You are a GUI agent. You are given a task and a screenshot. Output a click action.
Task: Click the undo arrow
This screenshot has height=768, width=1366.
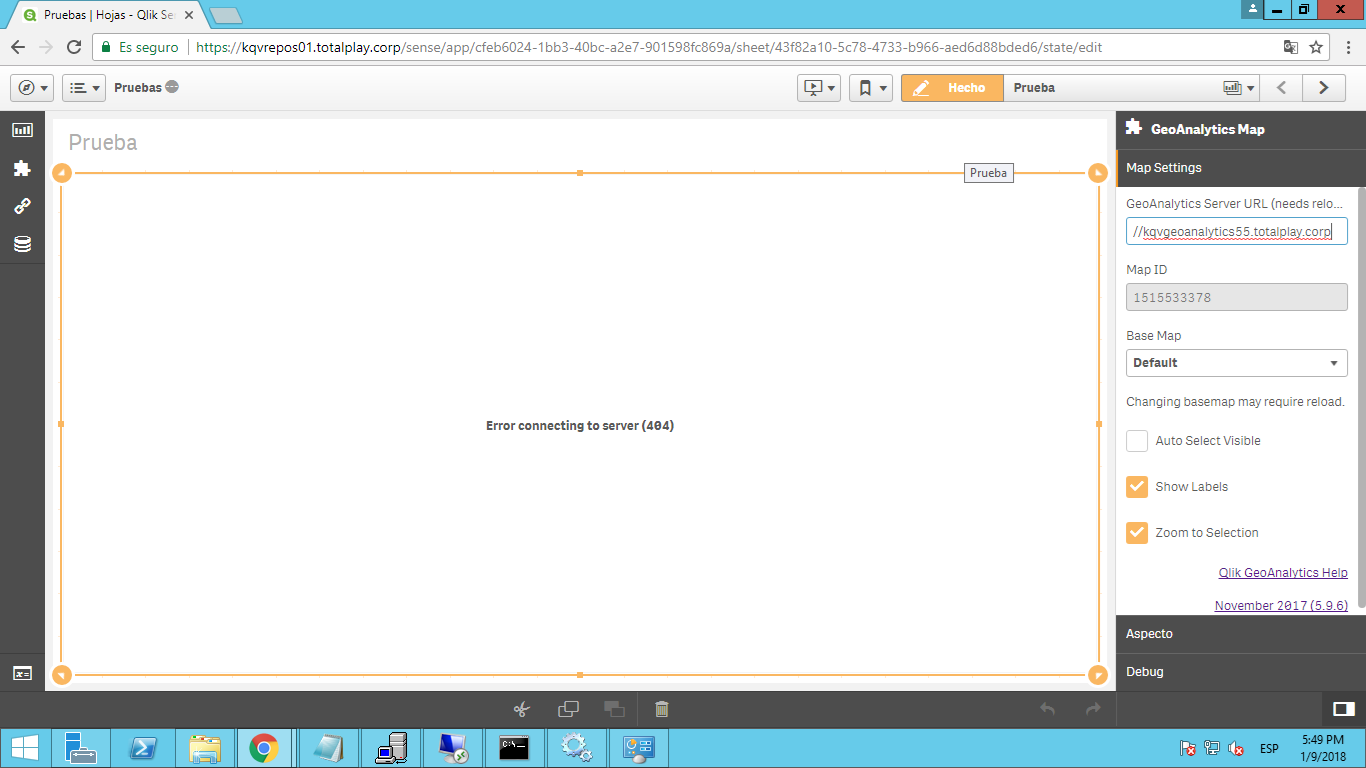pos(1047,709)
